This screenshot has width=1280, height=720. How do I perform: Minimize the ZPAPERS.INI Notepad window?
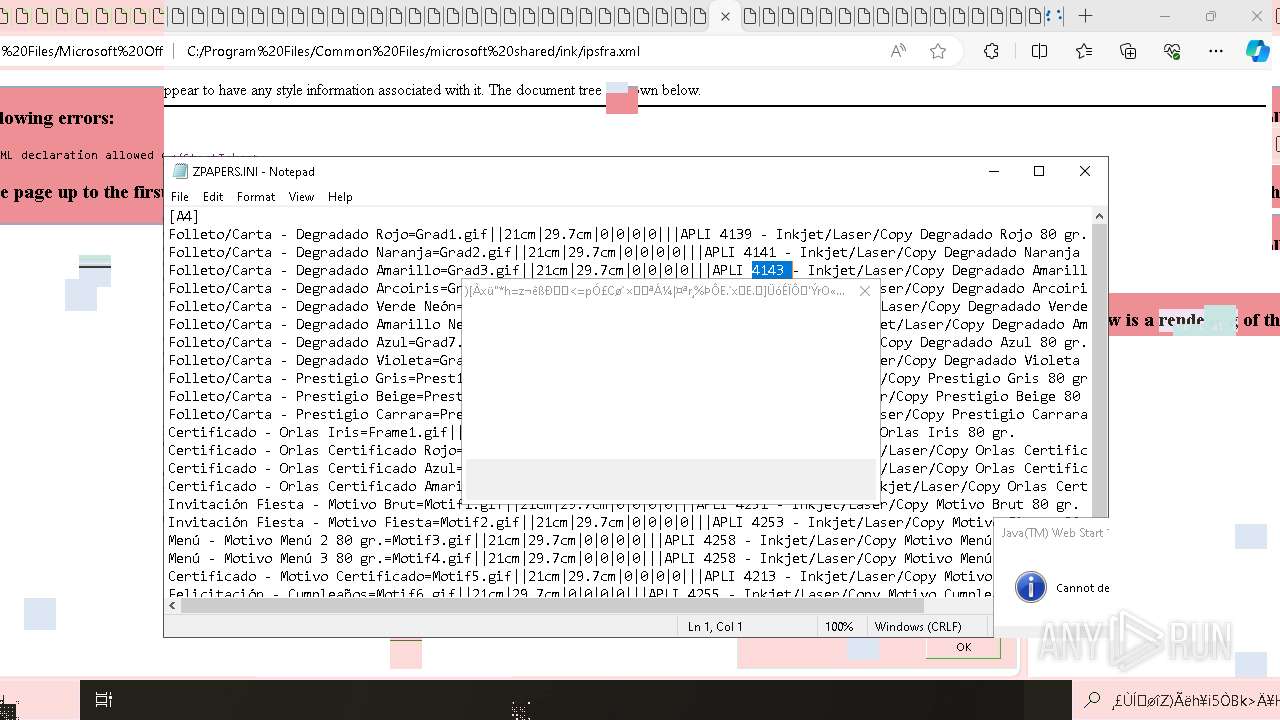click(993, 171)
